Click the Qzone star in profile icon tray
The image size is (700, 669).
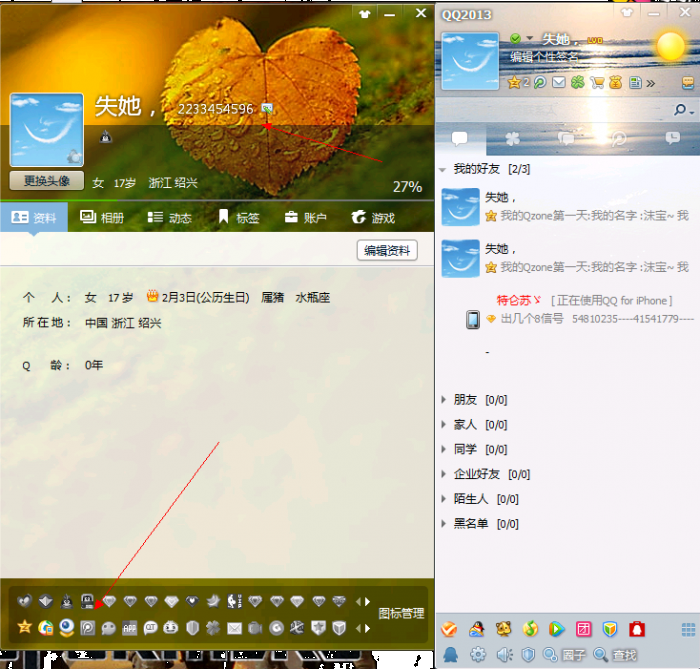pos(25,627)
